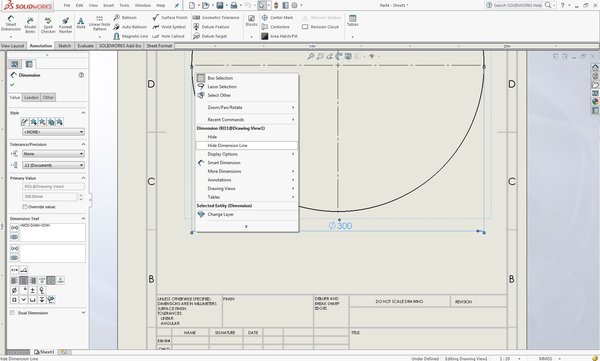600x361 pixels.
Task: Open the tolerance type None dropdown
Action: click(53, 154)
